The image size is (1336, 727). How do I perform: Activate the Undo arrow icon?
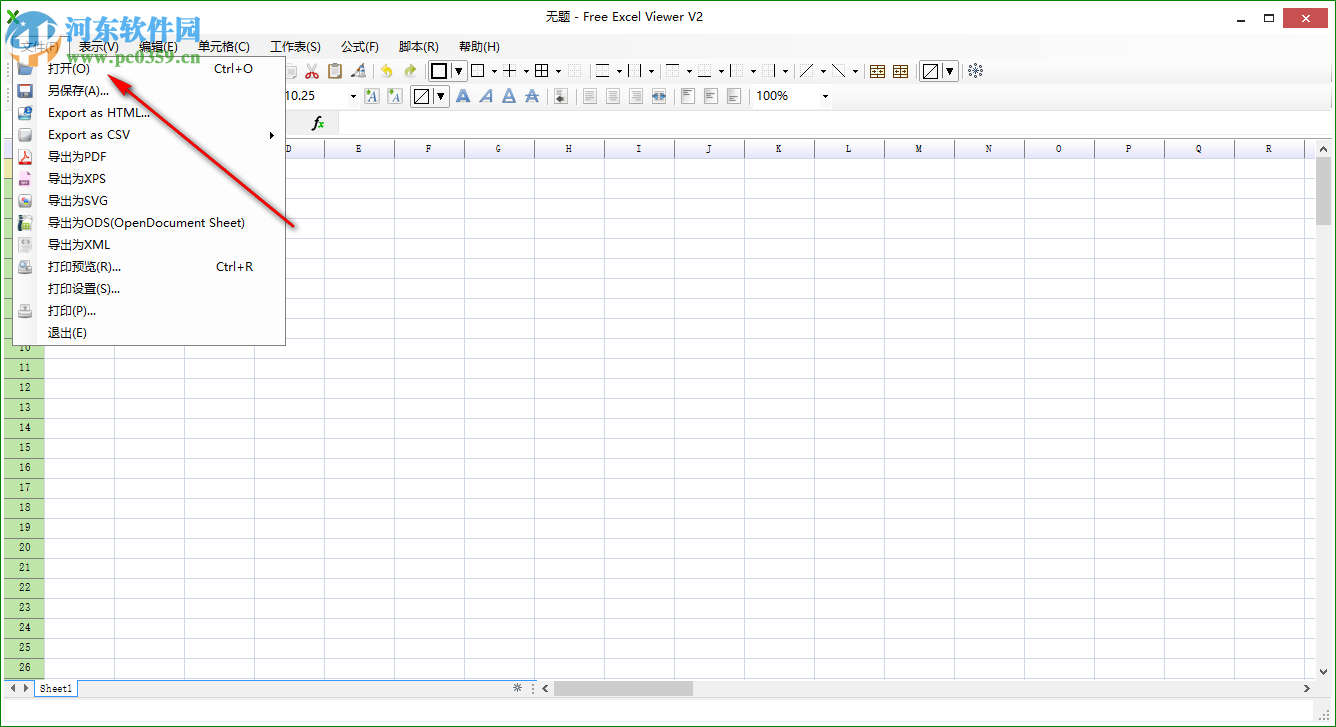point(386,71)
